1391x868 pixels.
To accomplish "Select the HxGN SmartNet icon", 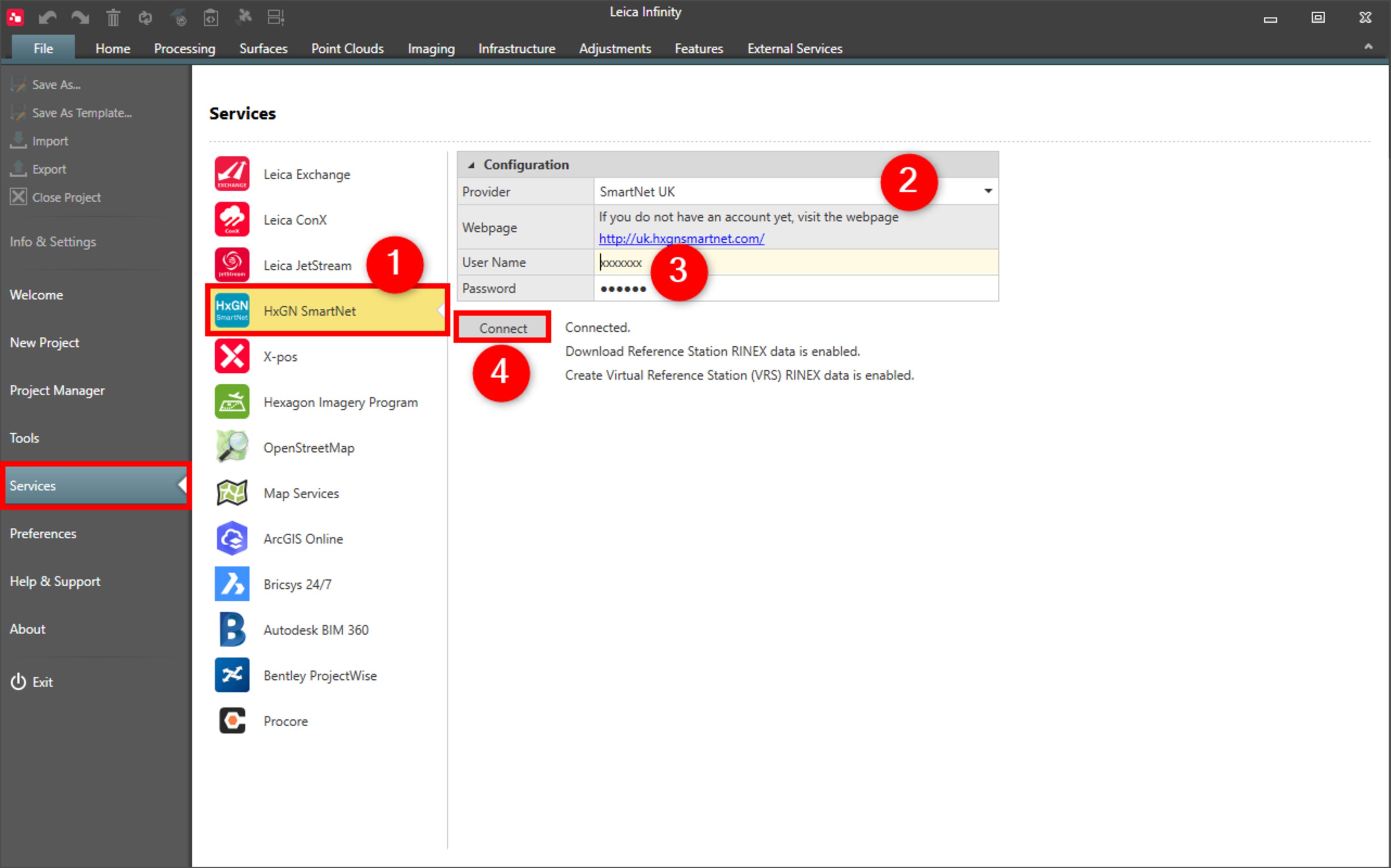I will (232, 310).
